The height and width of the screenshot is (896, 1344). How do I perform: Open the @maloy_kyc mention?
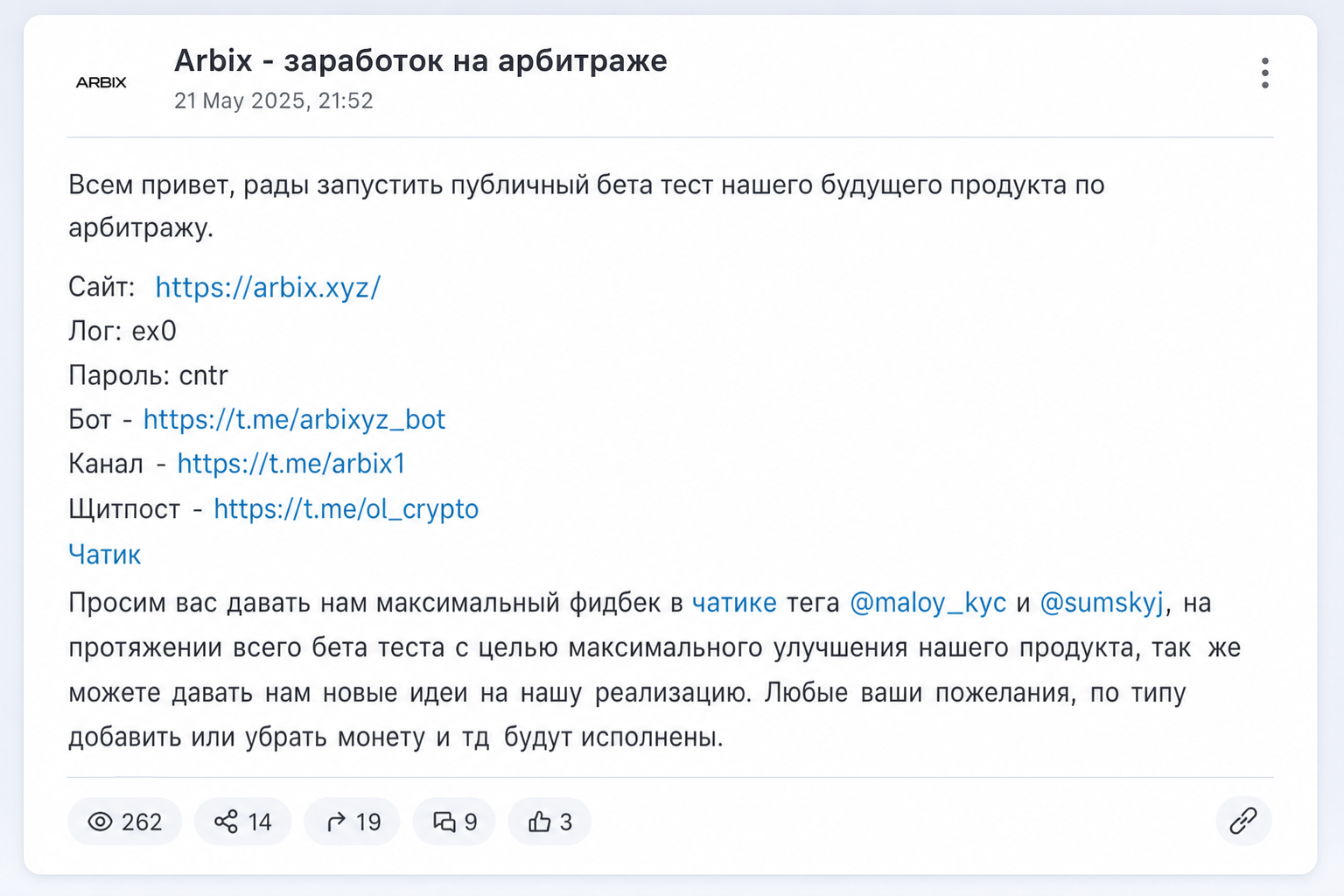pyautogui.click(x=927, y=603)
